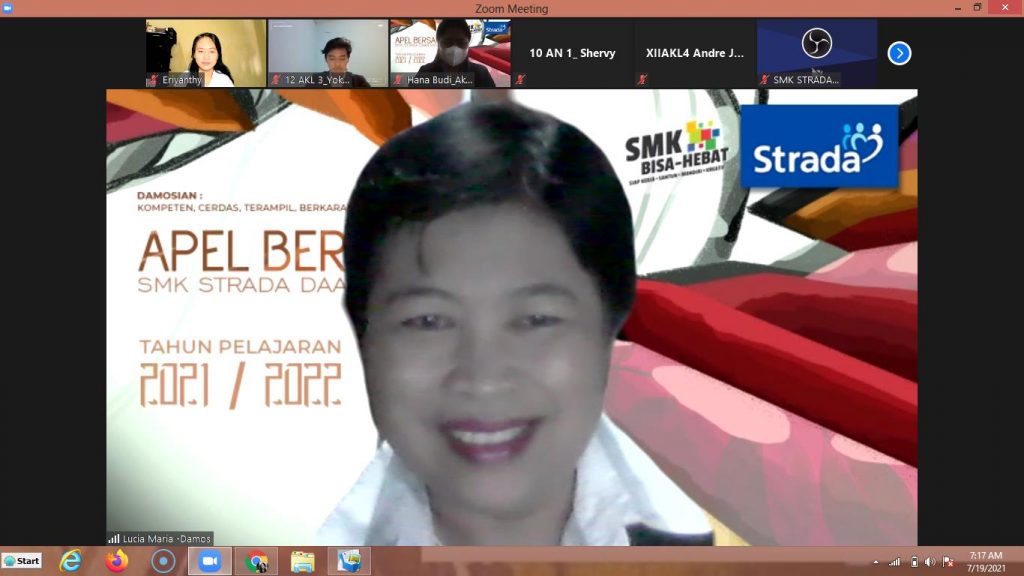
Task: Click the circular recorder icon in taskbar
Action: pyautogui.click(x=163, y=561)
